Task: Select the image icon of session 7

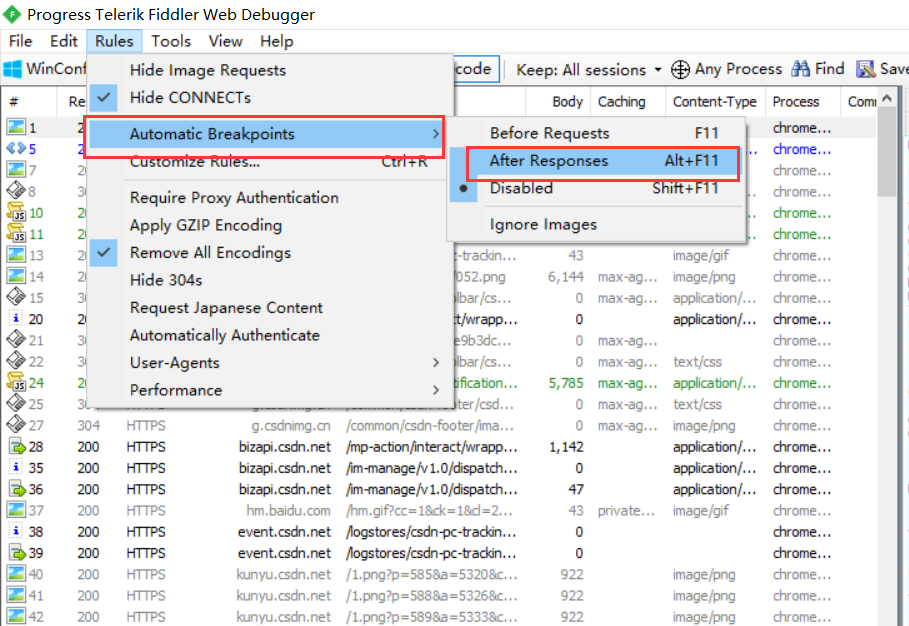Action: click(x=16, y=170)
